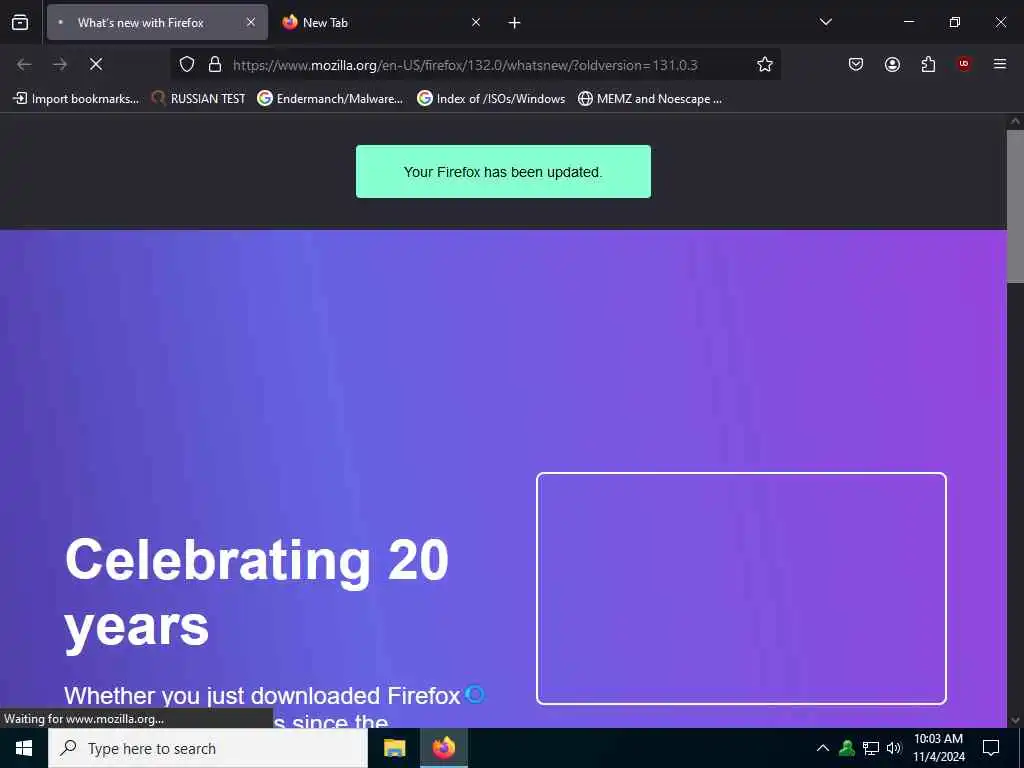Open the Action Center notifications icon
1024x768 pixels.
tap(991, 748)
